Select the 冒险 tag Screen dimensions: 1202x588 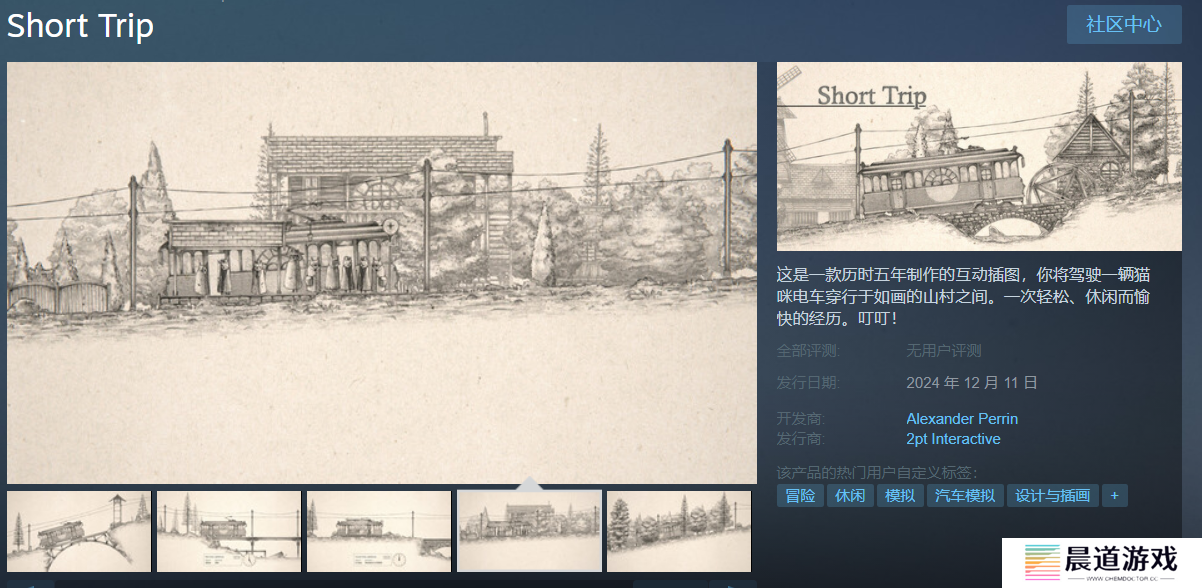coord(800,496)
